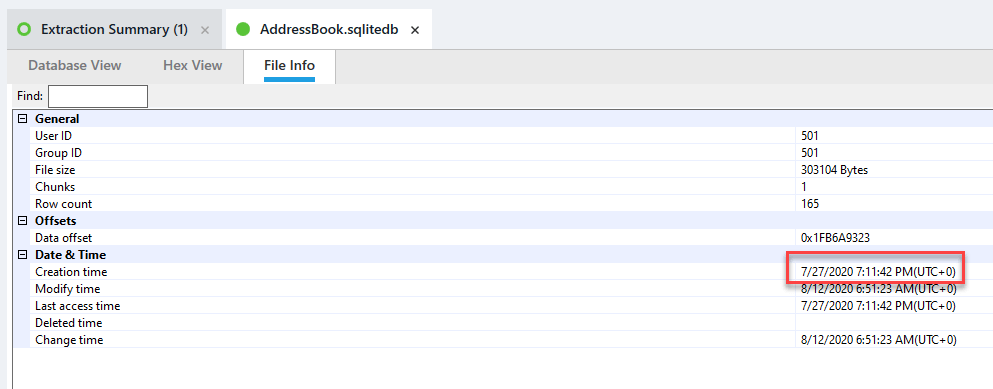993x389 pixels.
Task: Click the 0x1FB6A9323 offset value
Action: [835, 238]
